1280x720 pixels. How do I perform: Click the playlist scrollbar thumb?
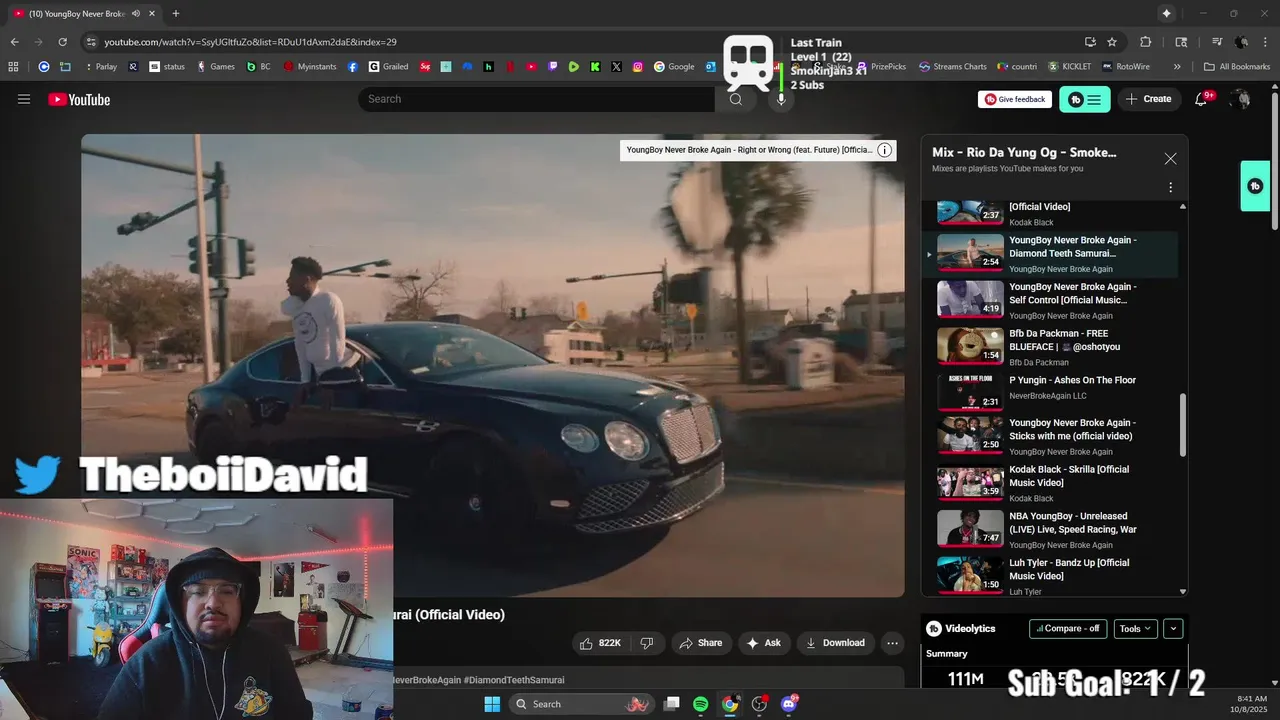[1184, 425]
